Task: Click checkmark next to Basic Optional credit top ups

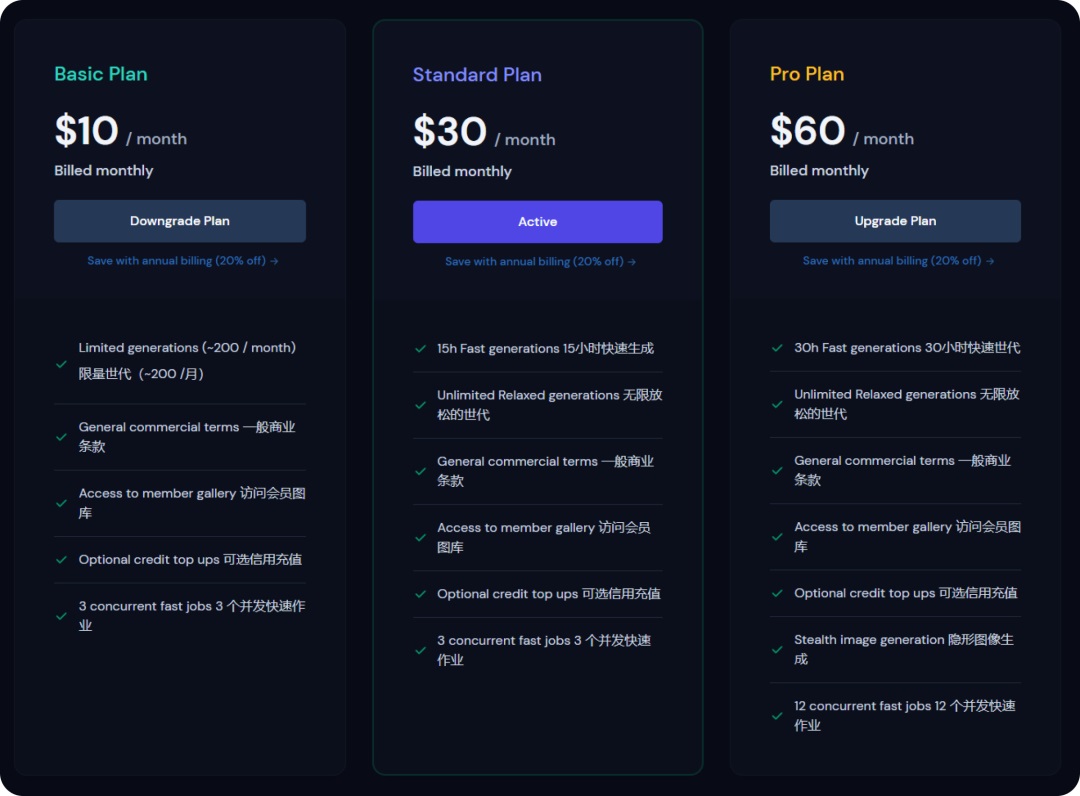Action: 61,560
